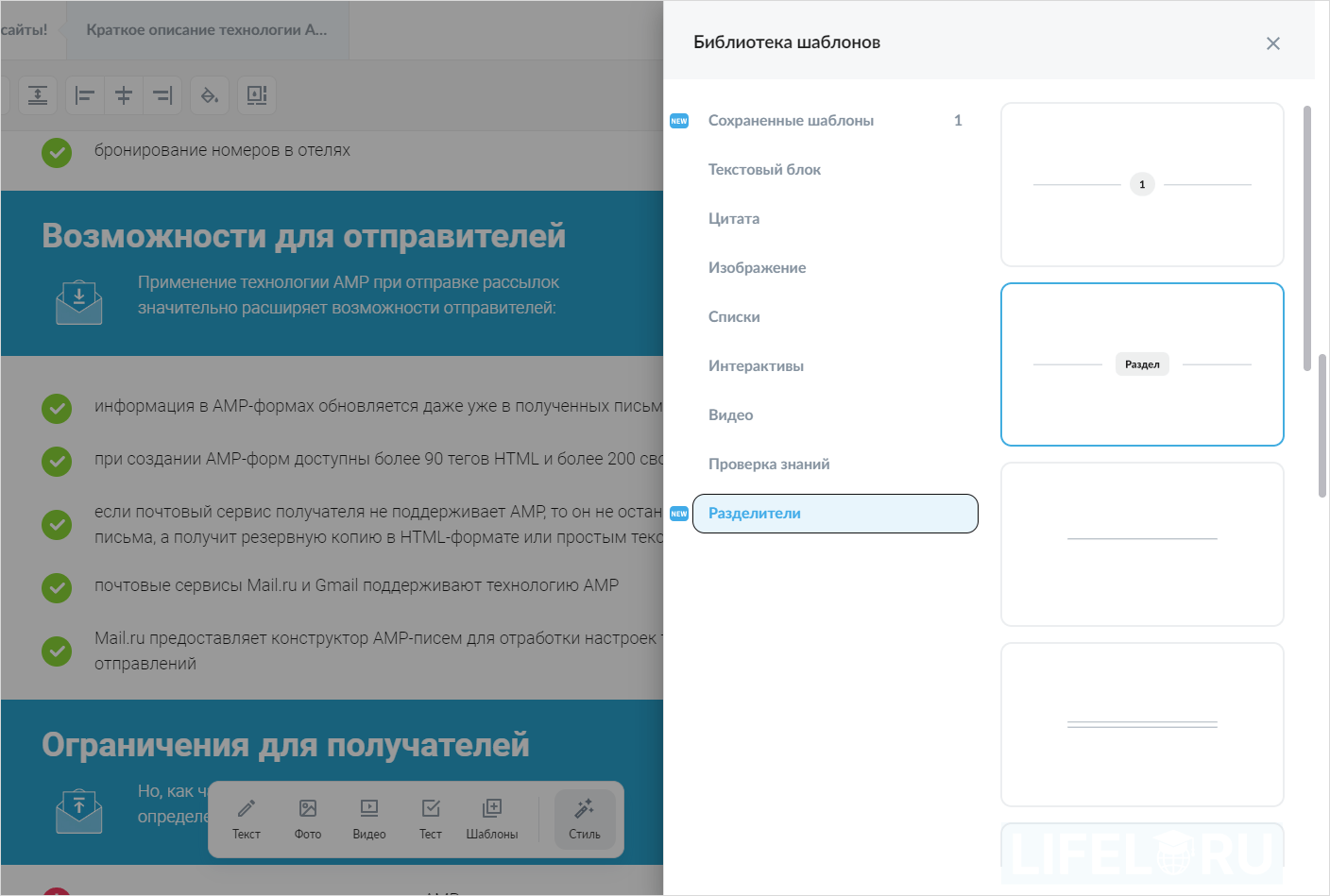1330x896 pixels.
Task: Open the Тест quiz tool icon
Action: [x=430, y=818]
